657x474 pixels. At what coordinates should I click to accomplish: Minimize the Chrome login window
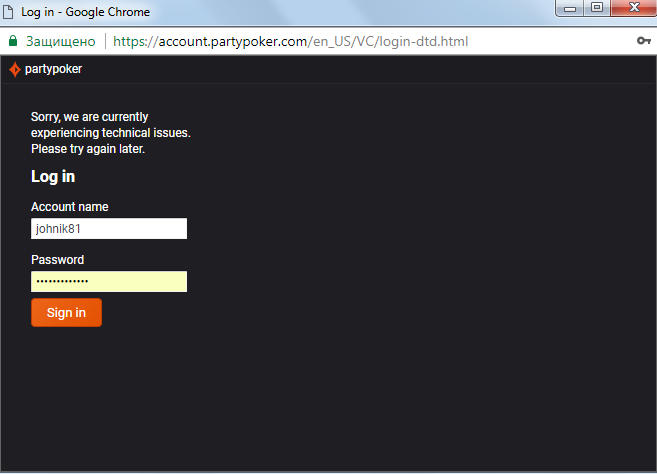point(570,8)
